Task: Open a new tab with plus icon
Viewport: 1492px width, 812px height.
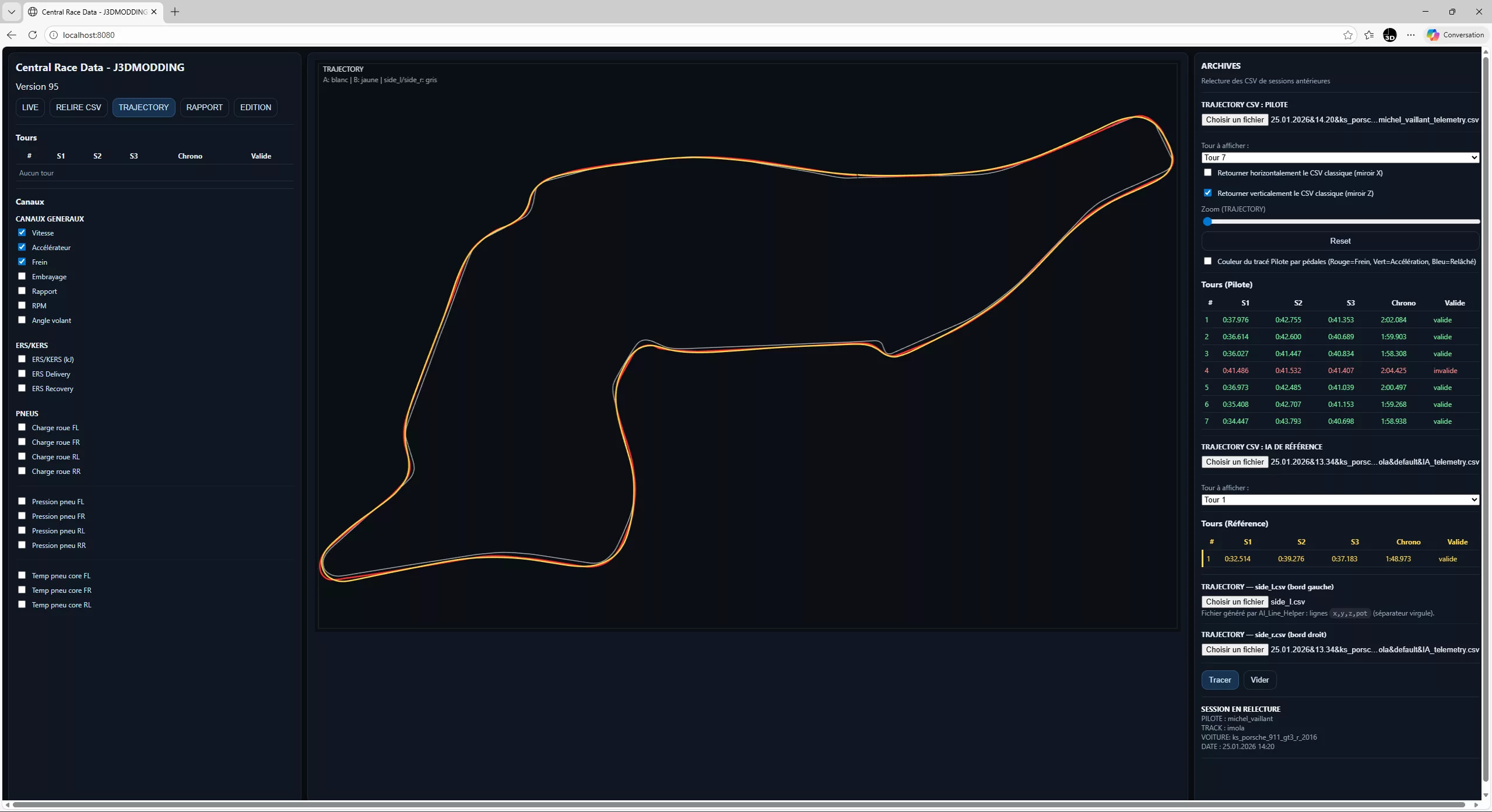Action: pos(175,12)
